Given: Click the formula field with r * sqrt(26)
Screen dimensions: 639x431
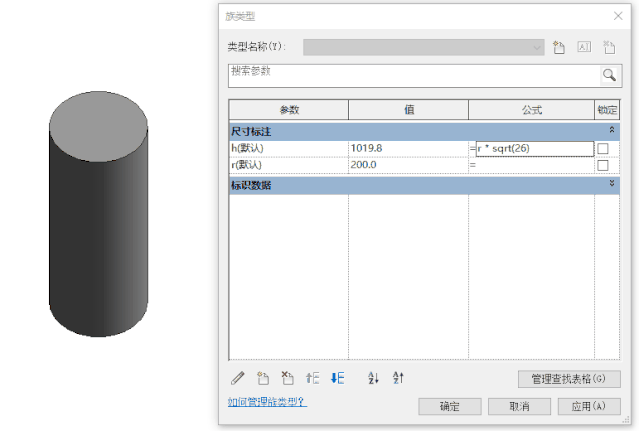Looking at the screenshot, I should 535,149.
